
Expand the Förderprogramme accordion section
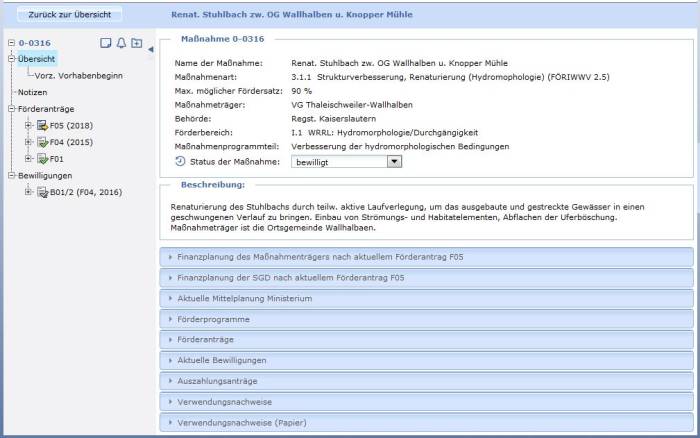(426, 319)
